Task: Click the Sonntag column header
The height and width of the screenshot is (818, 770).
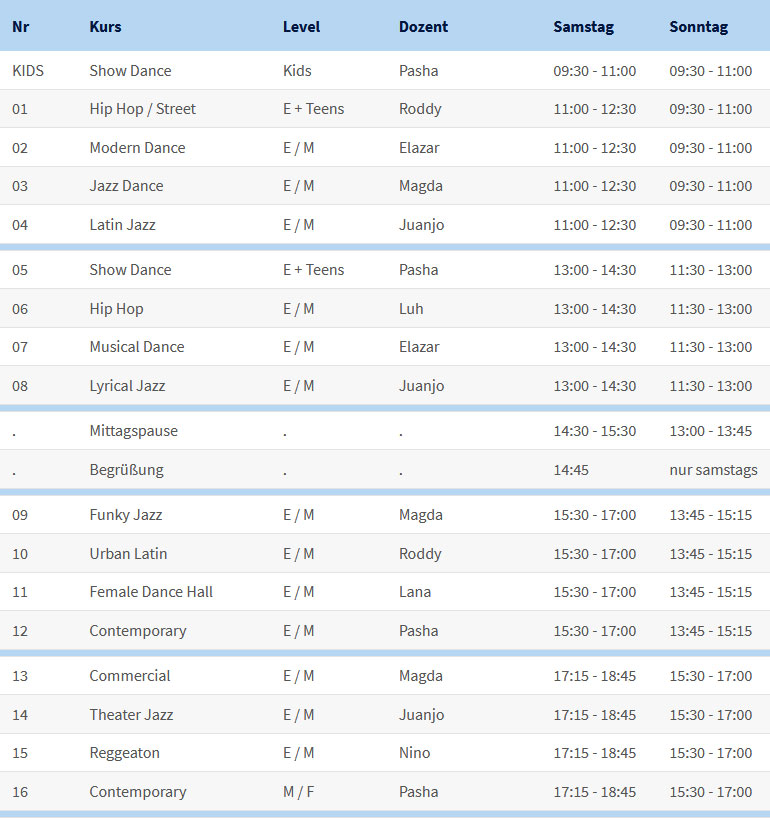Action: [x=699, y=27]
